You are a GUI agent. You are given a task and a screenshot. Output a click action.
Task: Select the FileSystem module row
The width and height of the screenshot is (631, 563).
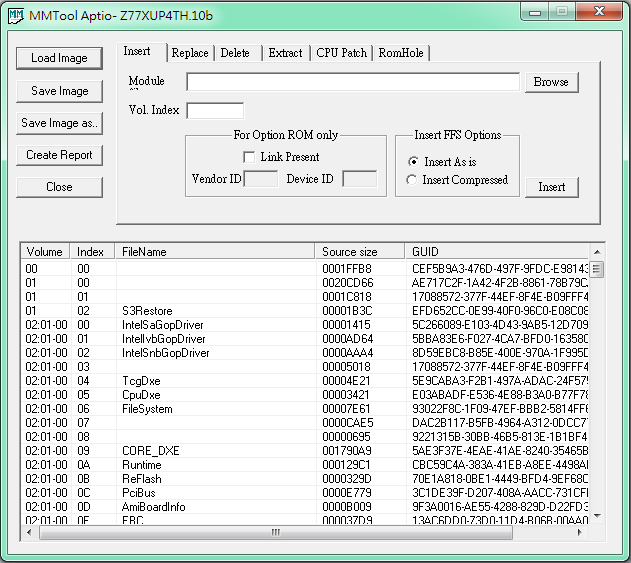304,409
